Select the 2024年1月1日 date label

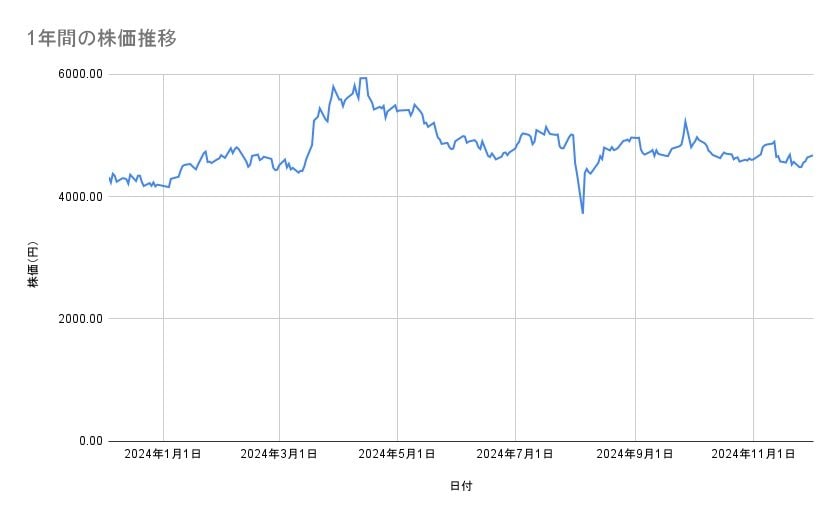pyautogui.click(x=163, y=454)
